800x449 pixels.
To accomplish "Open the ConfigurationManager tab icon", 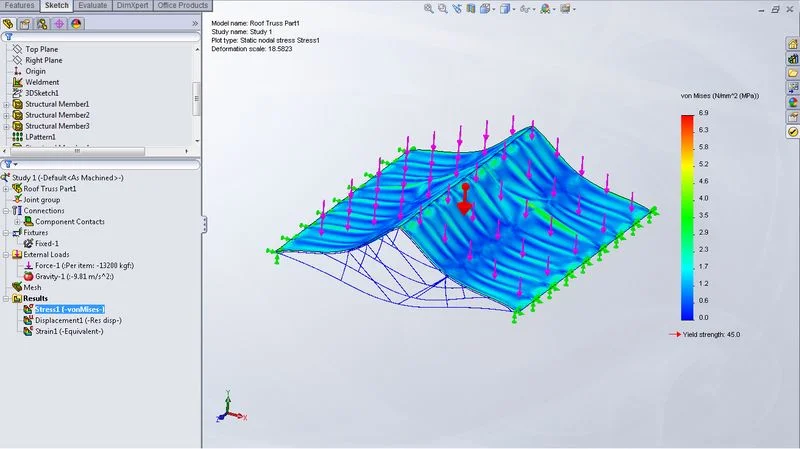I will [41, 23].
